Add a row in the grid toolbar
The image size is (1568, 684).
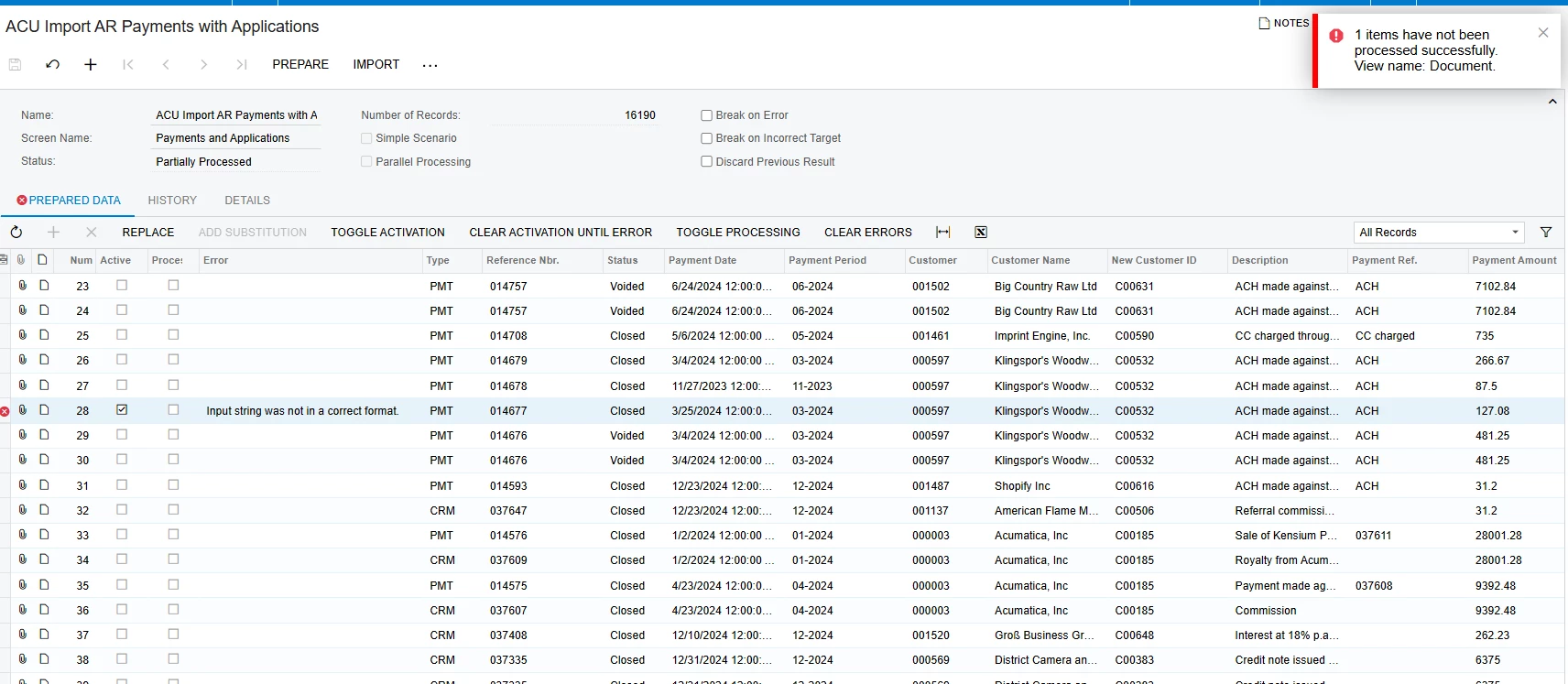[x=53, y=233]
